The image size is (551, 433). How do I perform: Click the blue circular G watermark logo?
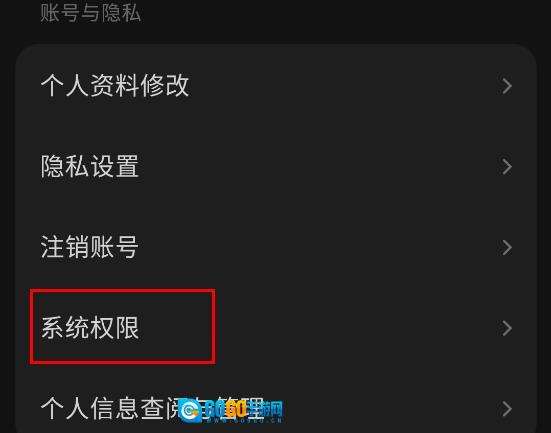190,410
